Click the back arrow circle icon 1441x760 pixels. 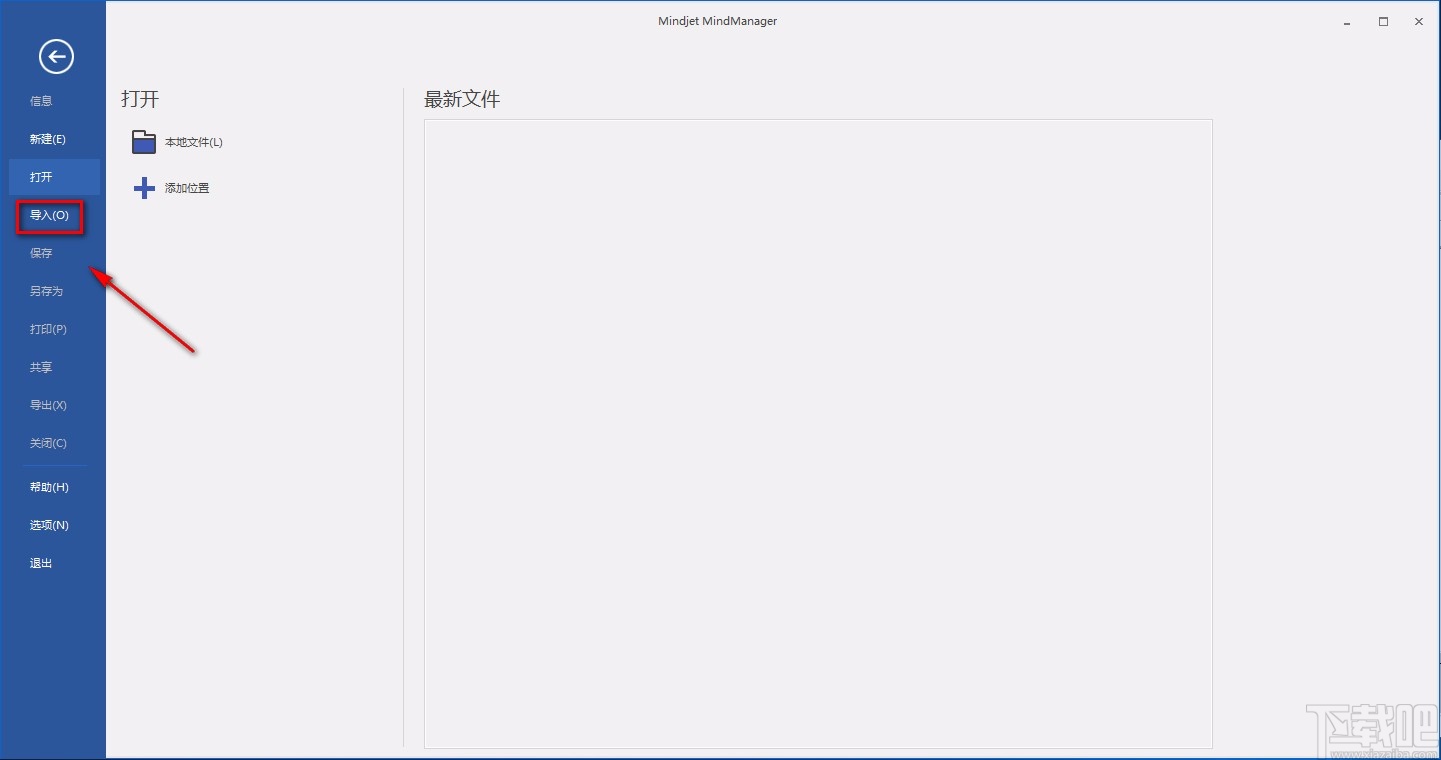tap(56, 56)
